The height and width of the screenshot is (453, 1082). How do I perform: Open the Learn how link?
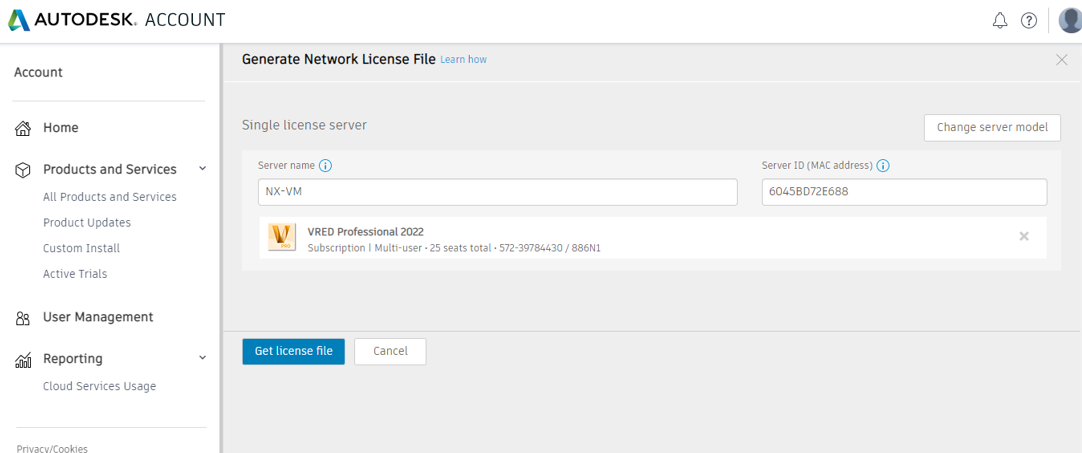[x=463, y=60]
